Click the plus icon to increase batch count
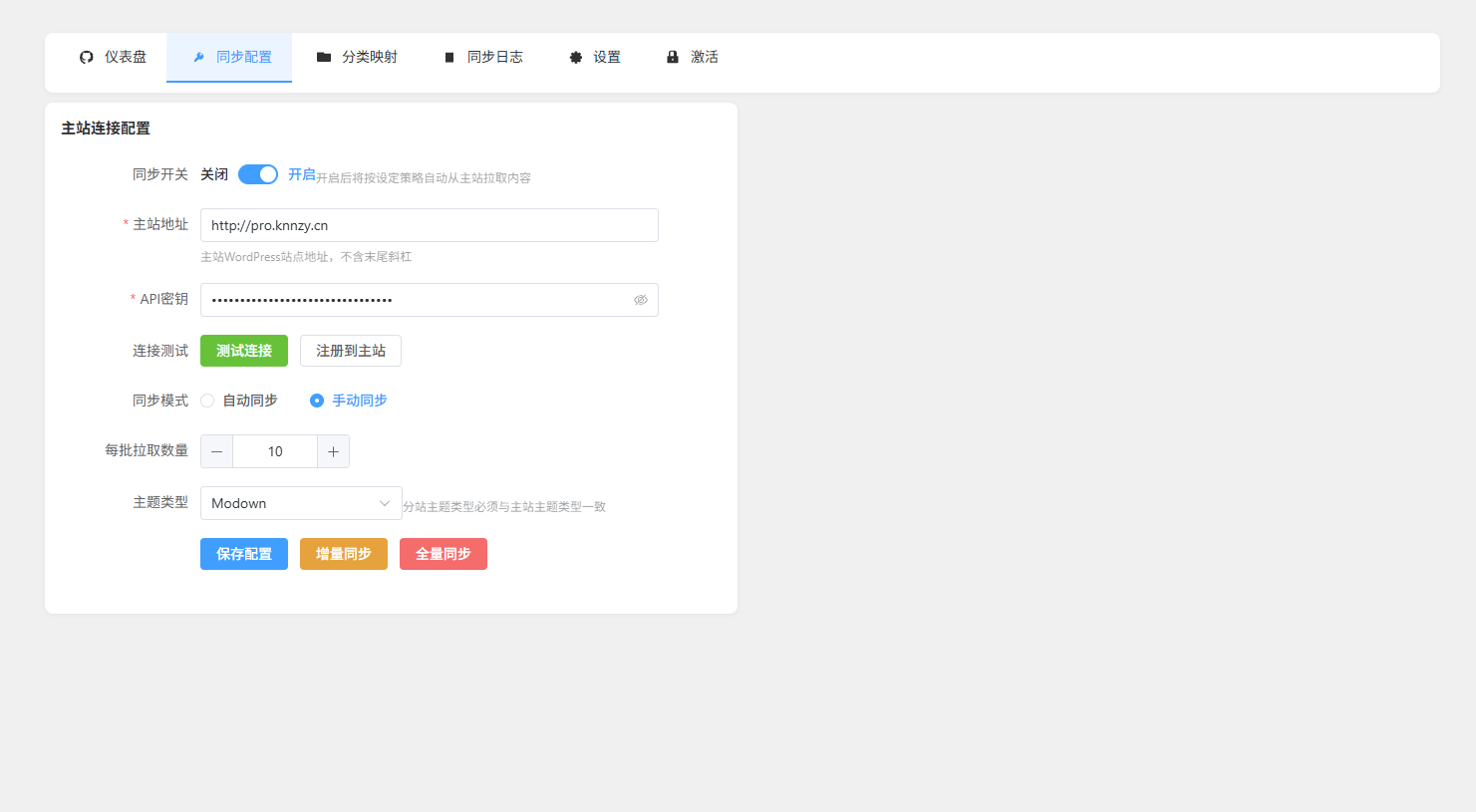 333,451
